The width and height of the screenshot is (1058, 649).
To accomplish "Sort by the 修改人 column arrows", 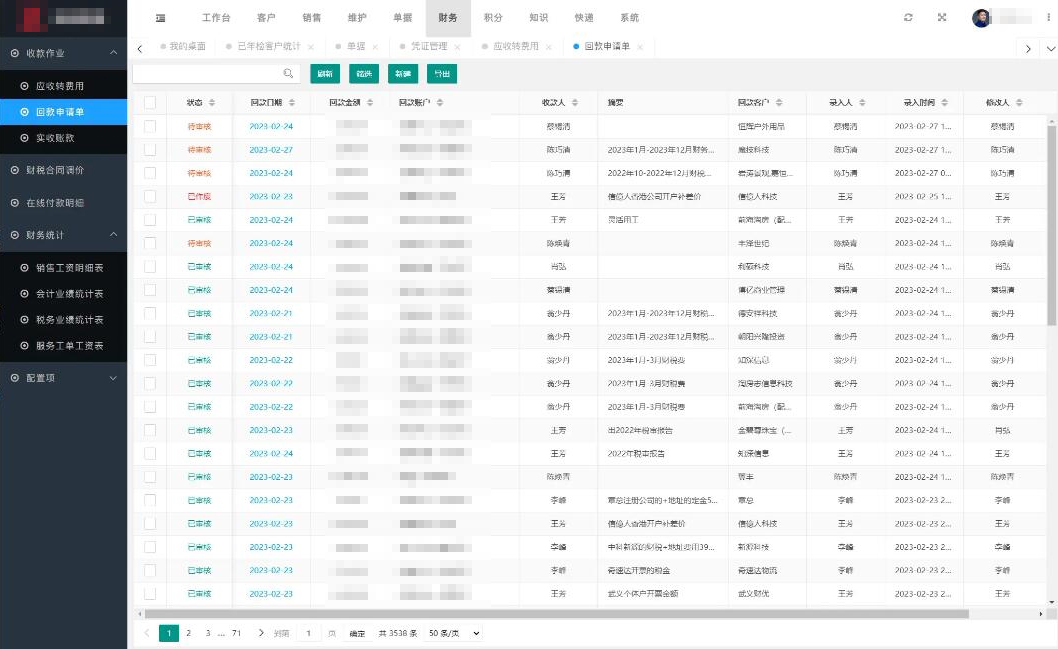I will (1019, 103).
